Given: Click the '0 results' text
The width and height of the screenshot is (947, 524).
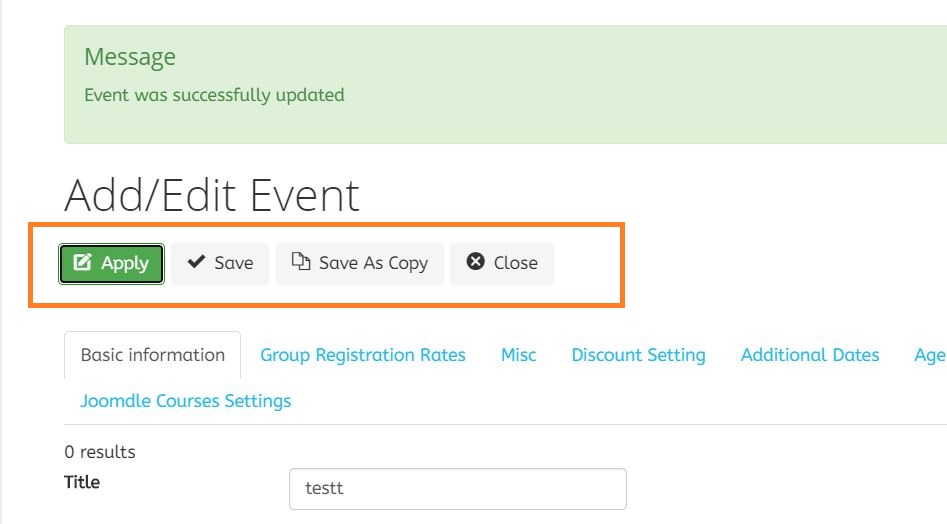Looking at the screenshot, I should [x=99, y=452].
